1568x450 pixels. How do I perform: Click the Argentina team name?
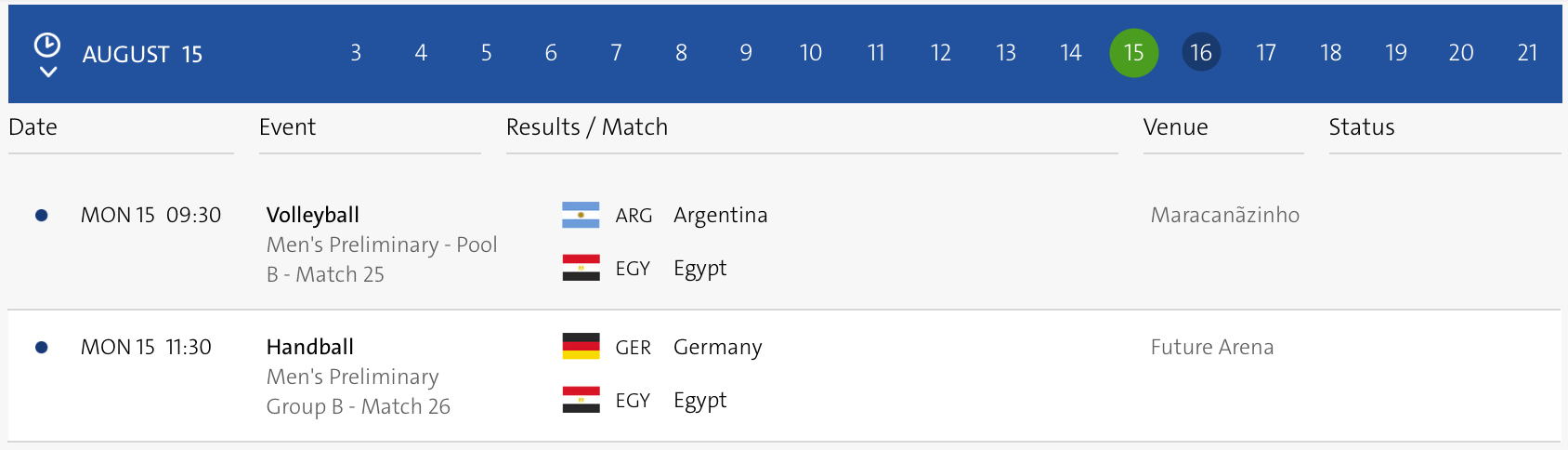pyautogui.click(x=720, y=215)
